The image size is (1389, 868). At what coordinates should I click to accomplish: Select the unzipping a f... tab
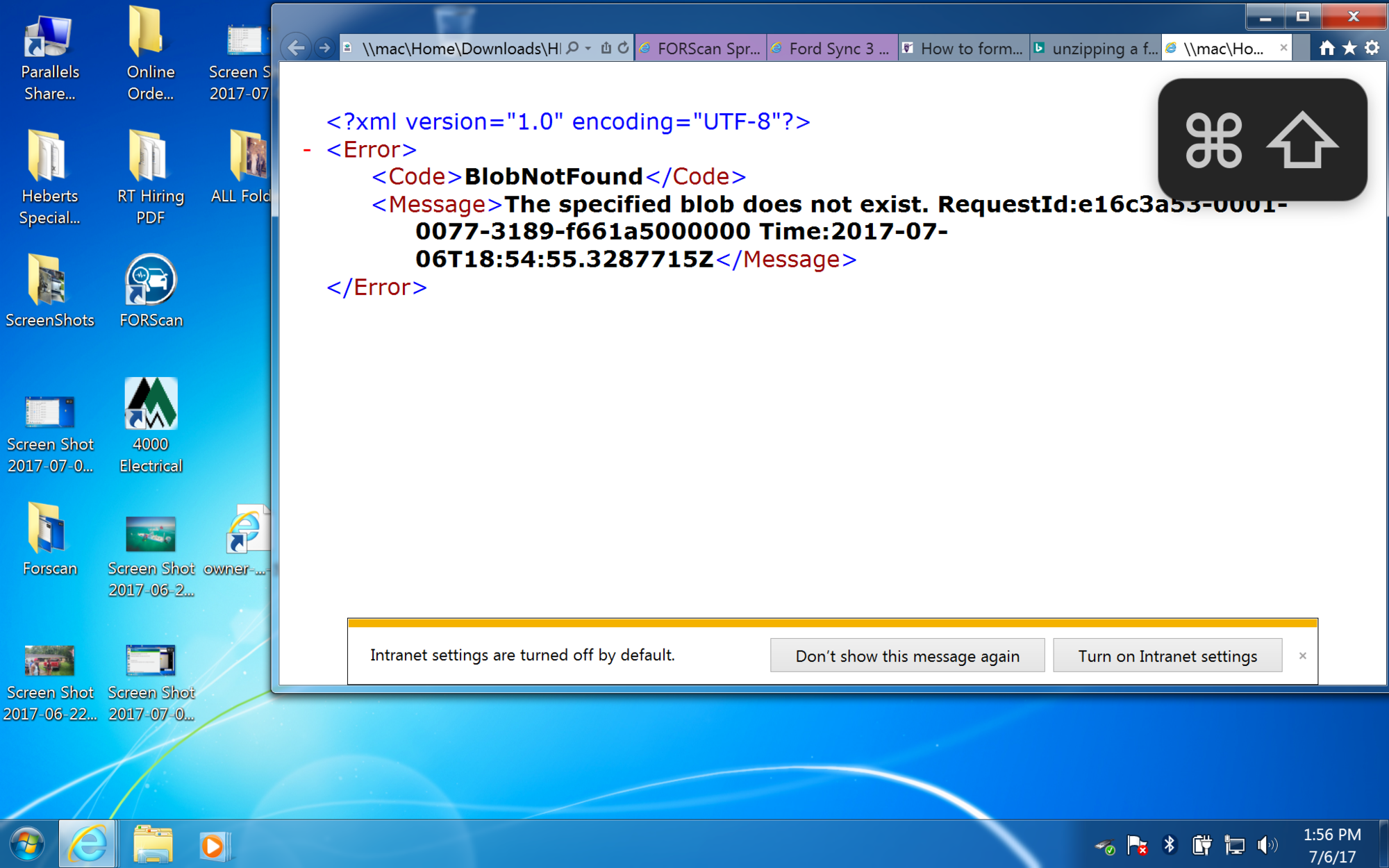(x=1096, y=48)
